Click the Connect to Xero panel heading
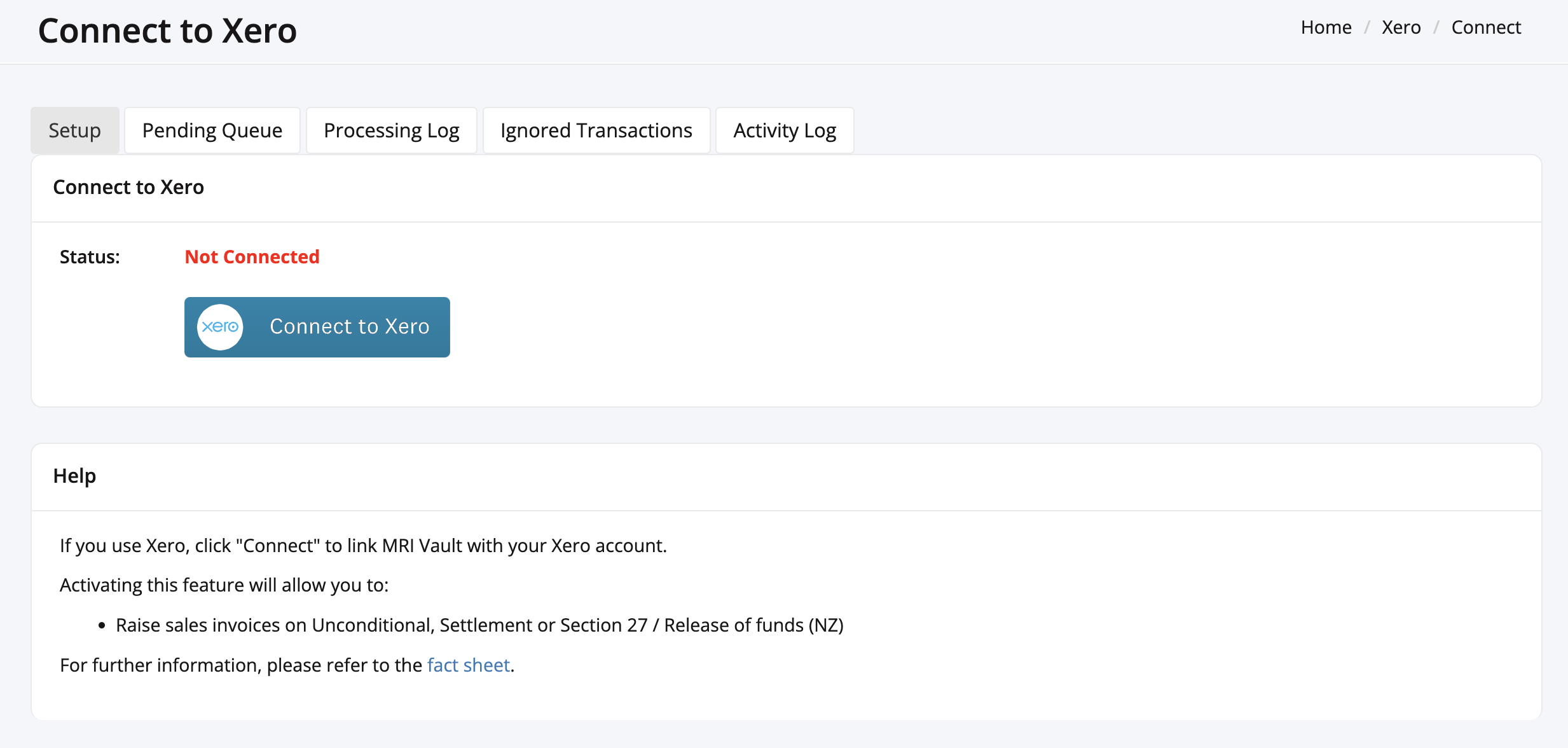 (x=128, y=187)
